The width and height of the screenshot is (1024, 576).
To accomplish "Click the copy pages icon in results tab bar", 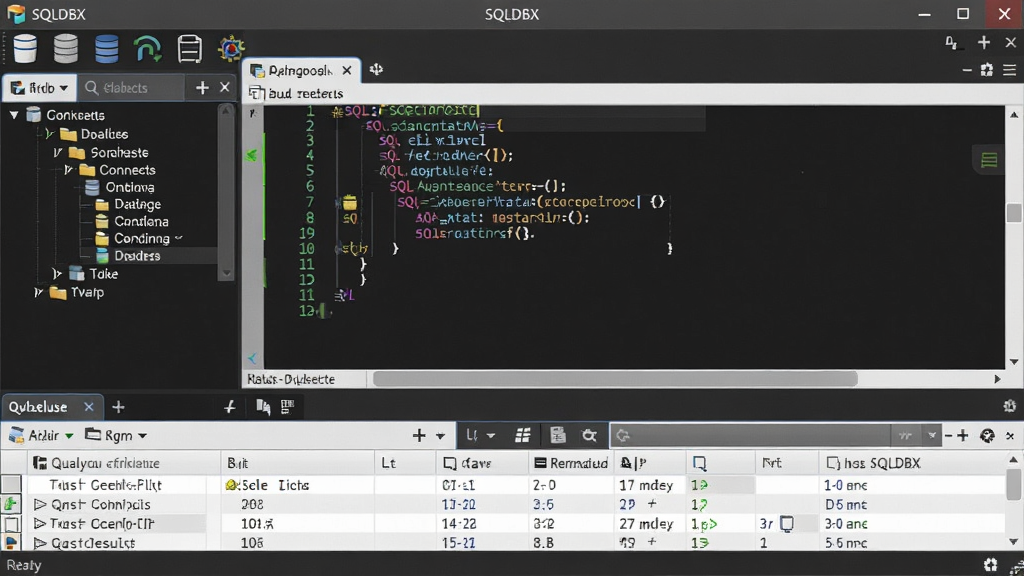I will pos(263,407).
